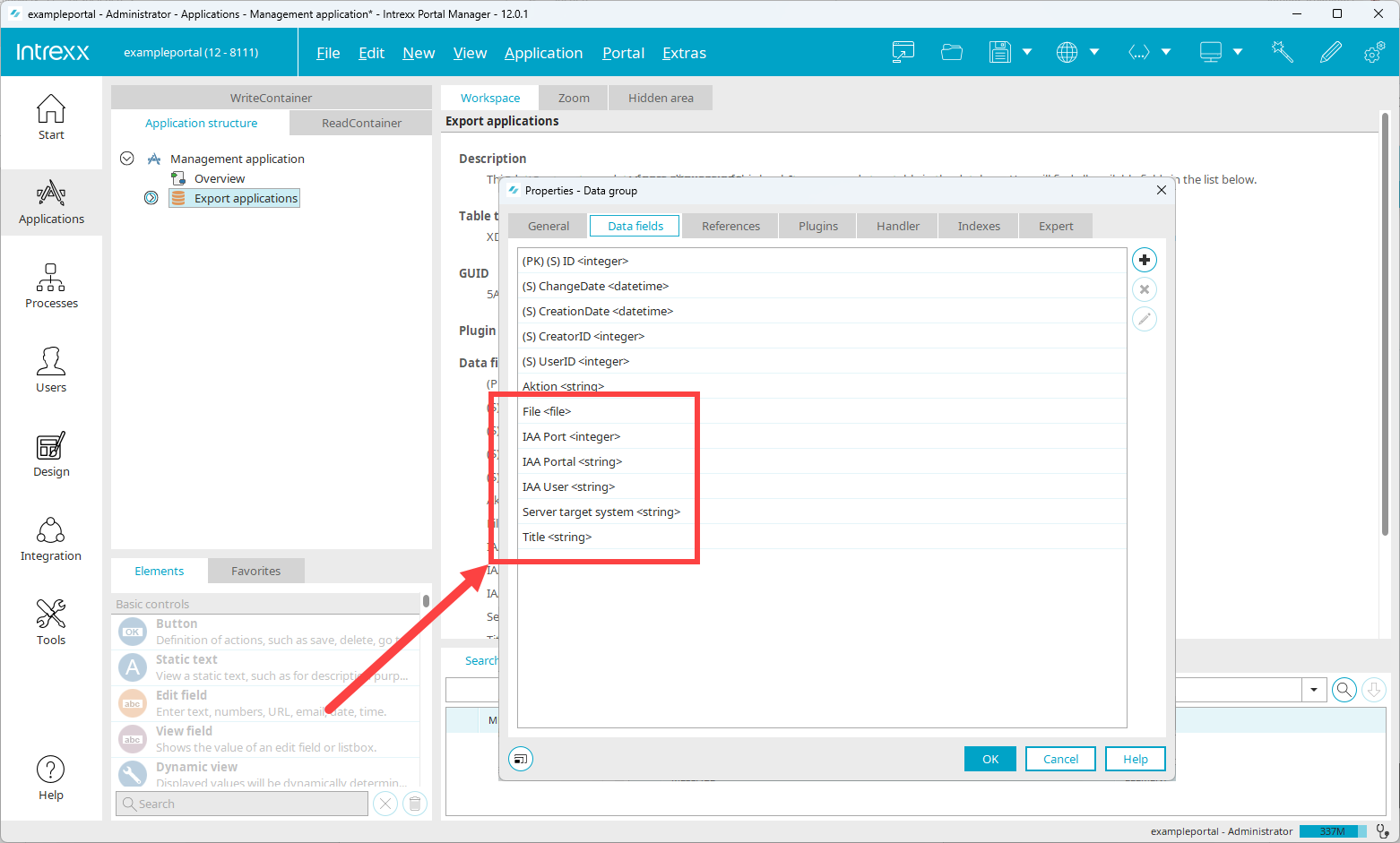Screen dimensions: 1400x843
Task: Switch to the General tab in dialog
Action: 548,226
